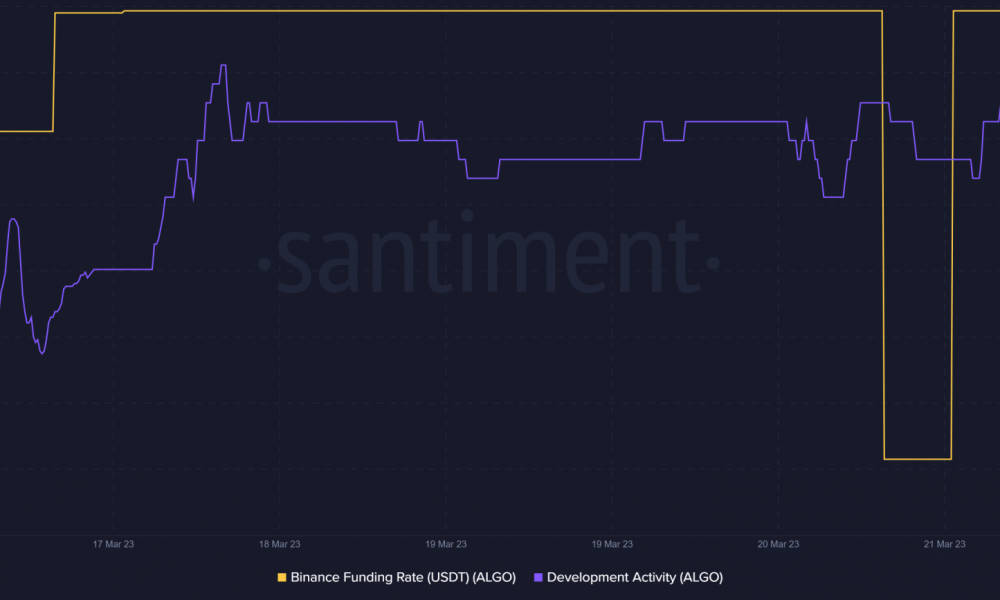
Task: Toggle the Binance Funding Rate (USDT) (ALGO) legend label
Action: click(x=403, y=578)
